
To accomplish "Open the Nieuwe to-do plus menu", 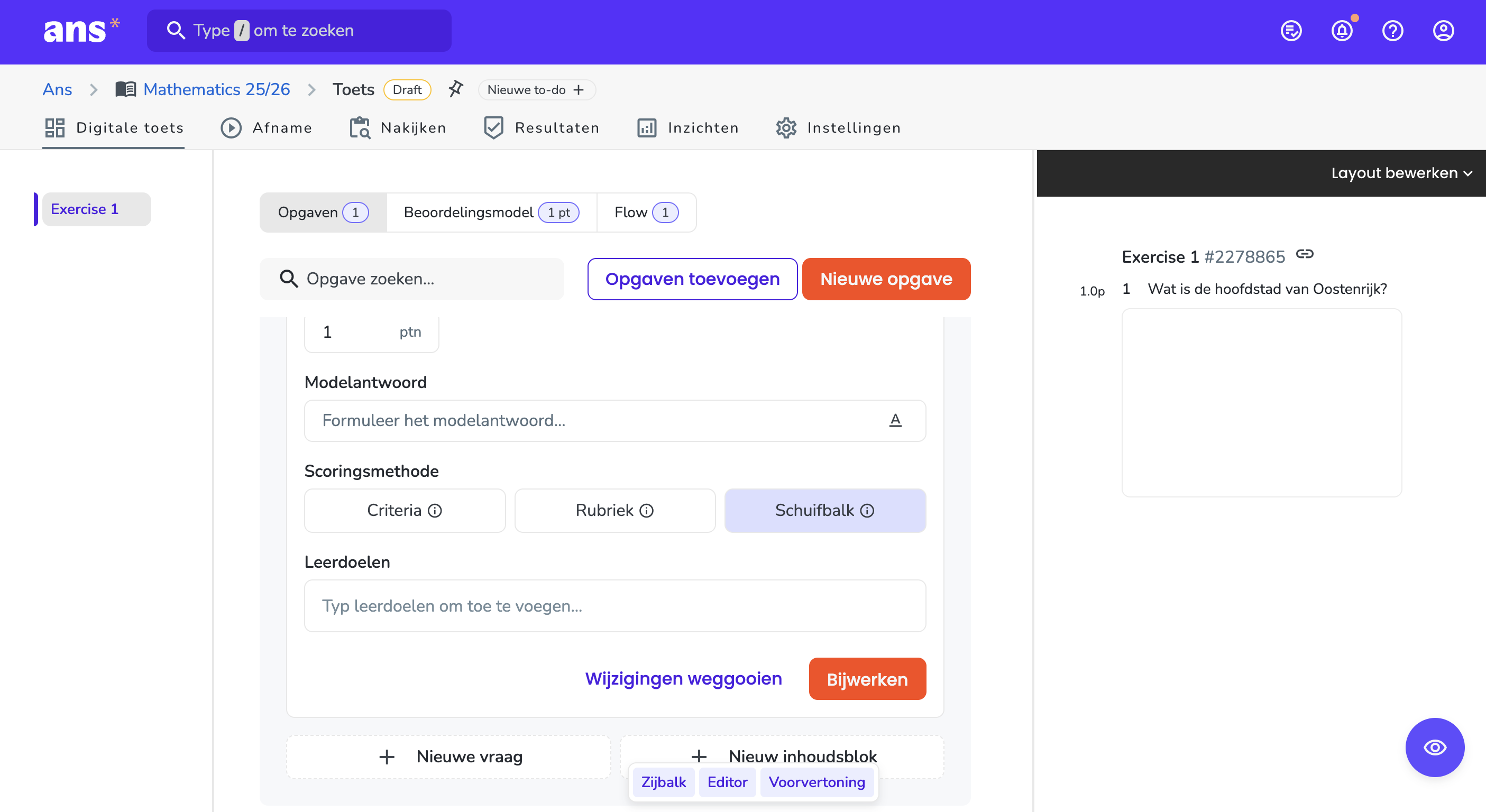I will (536, 89).
